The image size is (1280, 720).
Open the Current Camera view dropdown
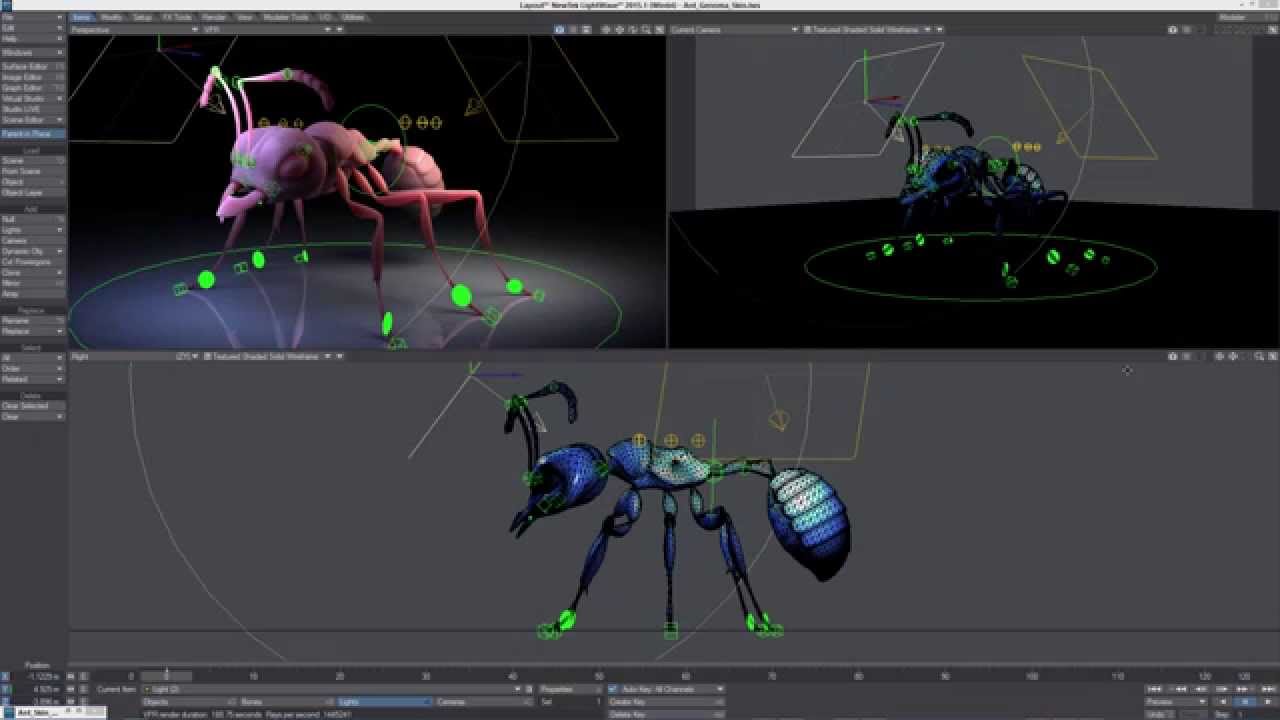click(x=730, y=29)
